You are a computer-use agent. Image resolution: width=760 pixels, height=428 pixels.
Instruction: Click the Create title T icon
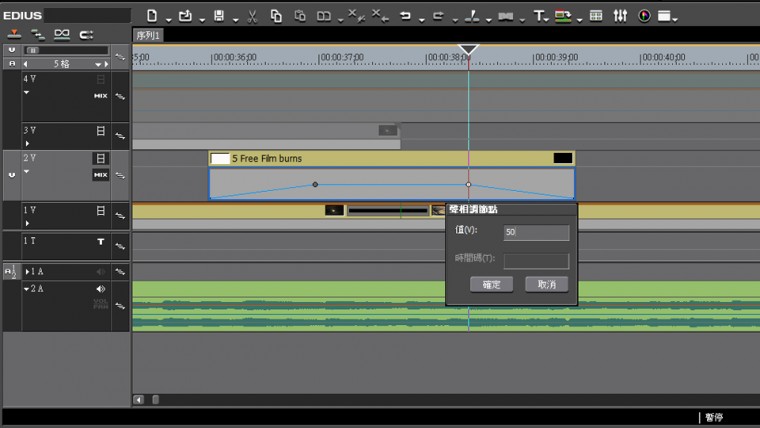pos(538,16)
